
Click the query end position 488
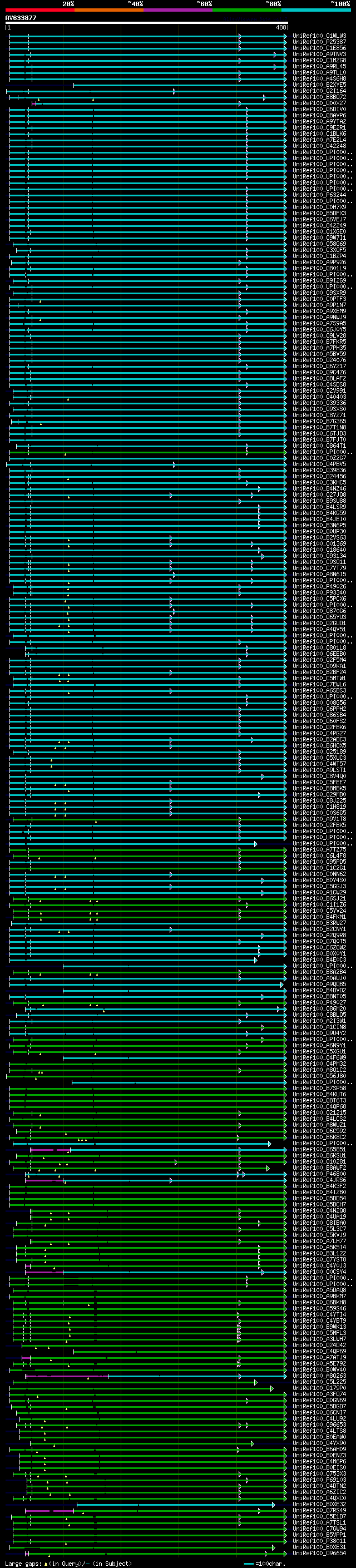pyautogui.click(x=280, y=27)
